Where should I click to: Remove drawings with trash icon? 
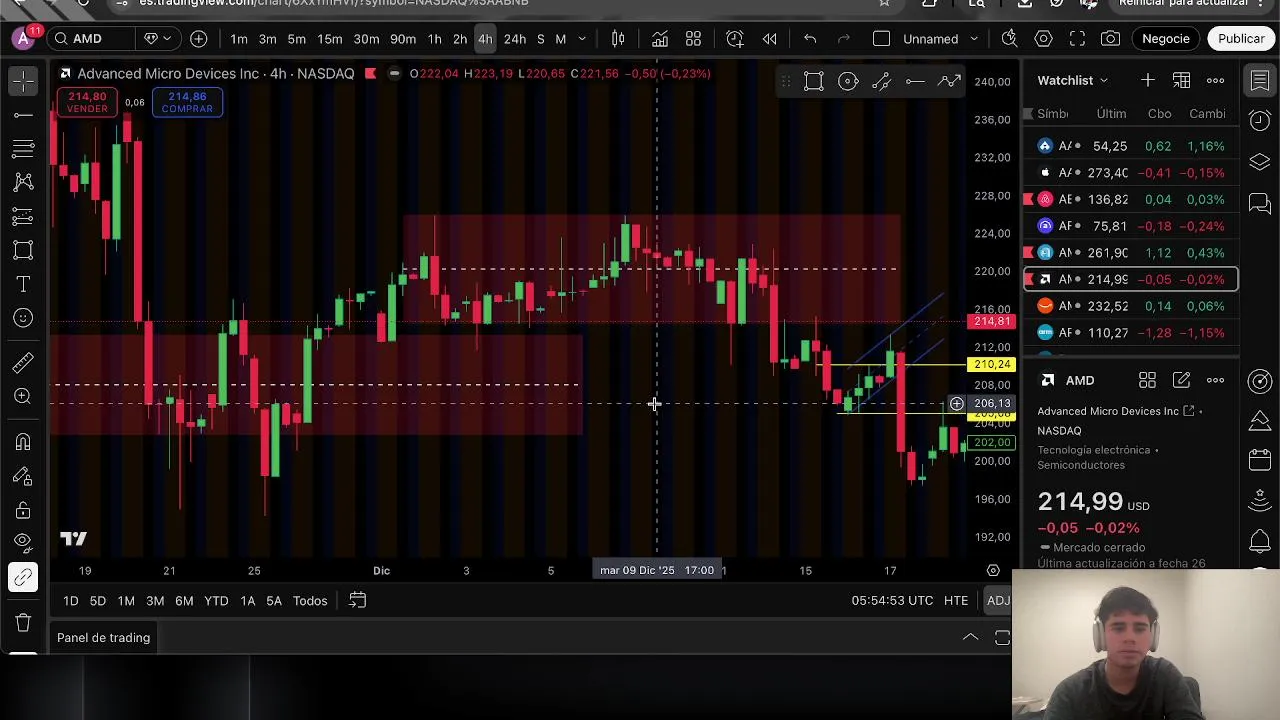tap(23, 622)
